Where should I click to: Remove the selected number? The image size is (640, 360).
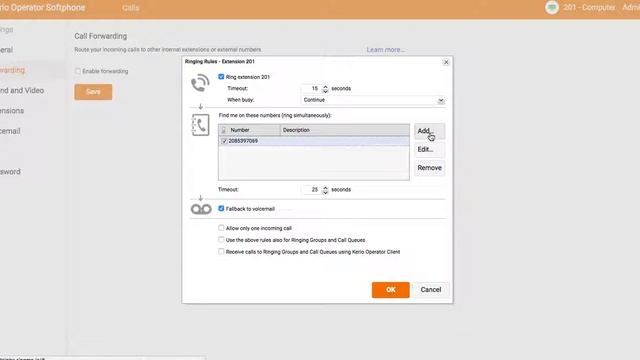(429, 168)
